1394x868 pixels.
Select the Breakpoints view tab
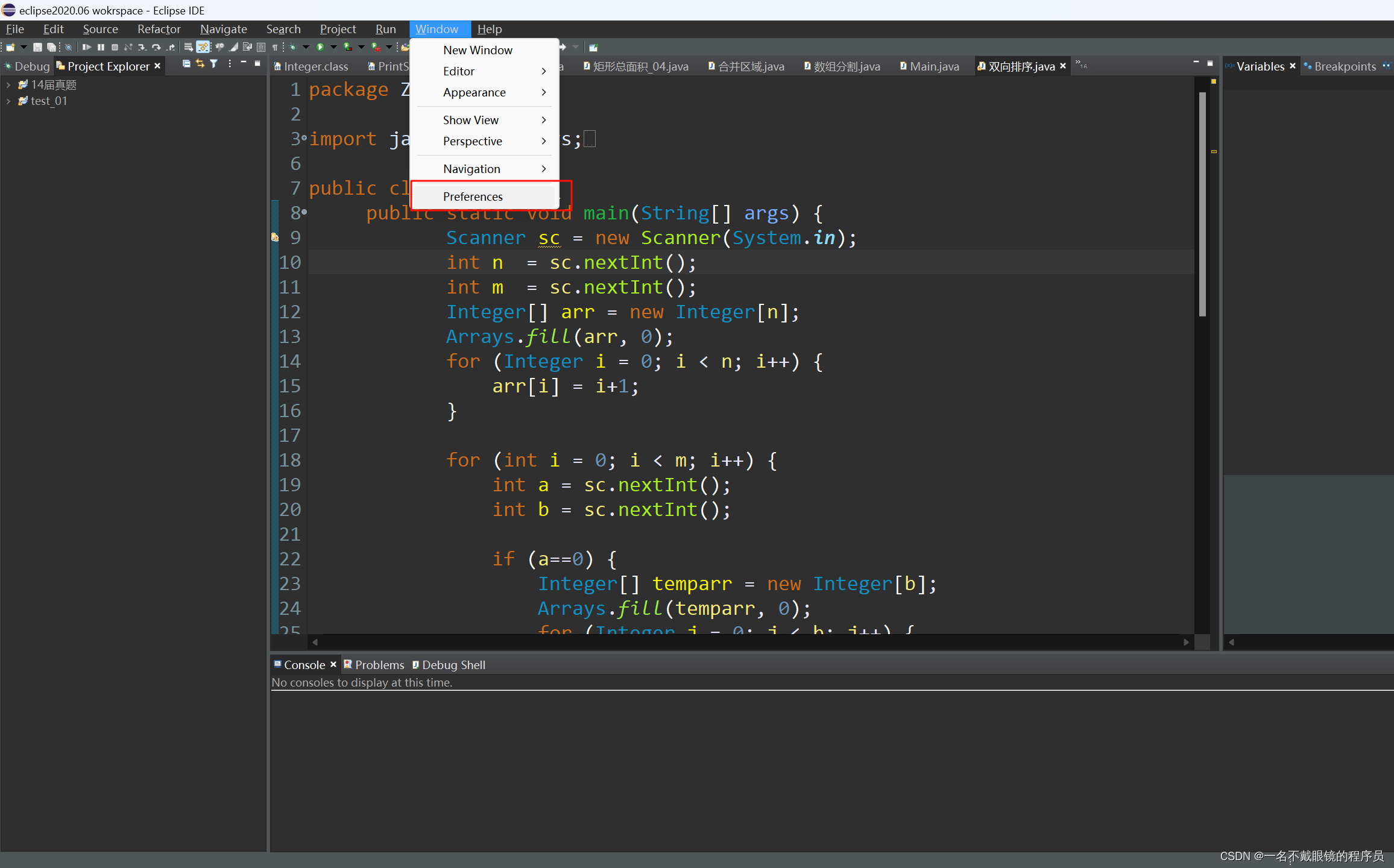coord(1345,66)
